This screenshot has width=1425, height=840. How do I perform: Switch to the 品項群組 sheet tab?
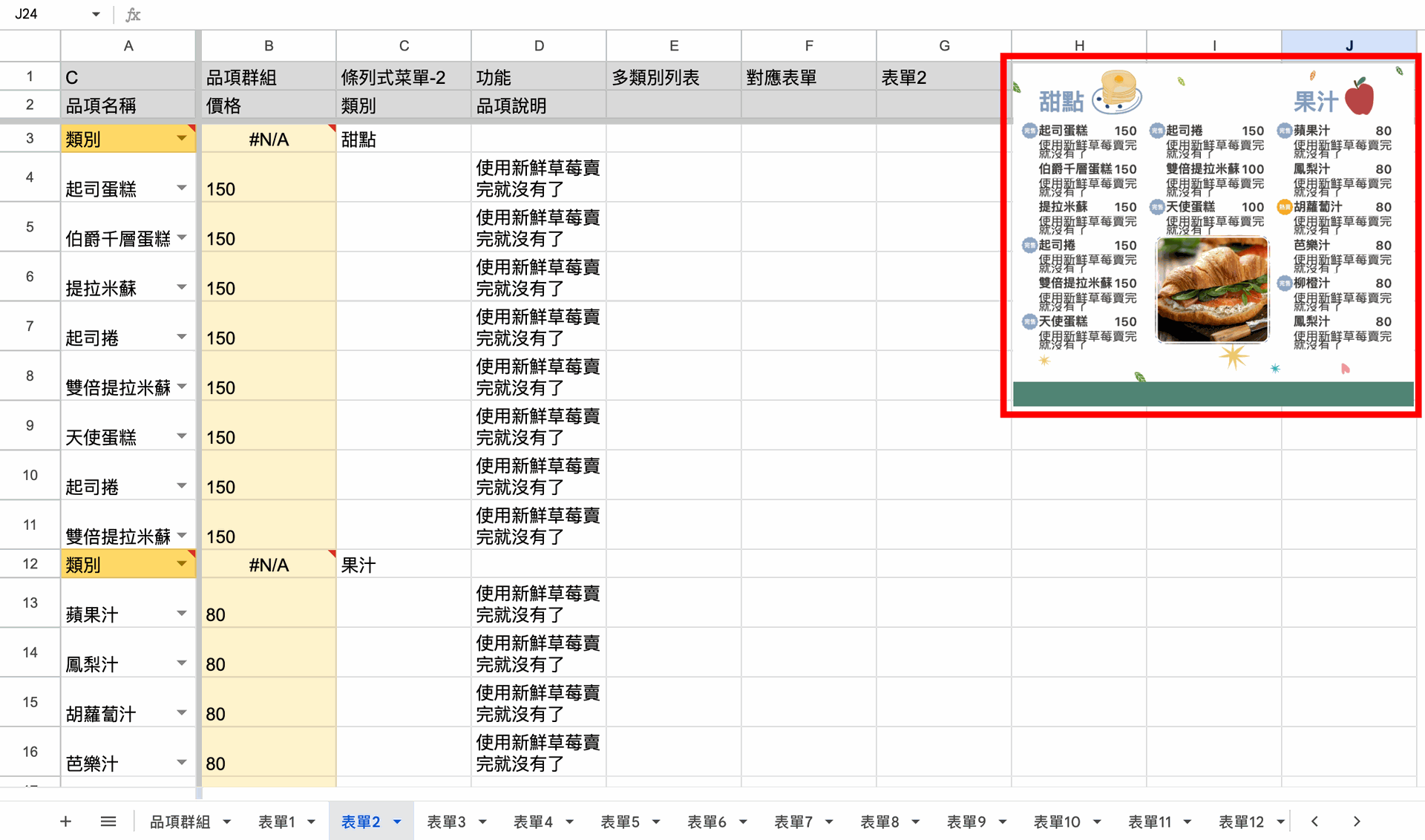click(180, 821)
